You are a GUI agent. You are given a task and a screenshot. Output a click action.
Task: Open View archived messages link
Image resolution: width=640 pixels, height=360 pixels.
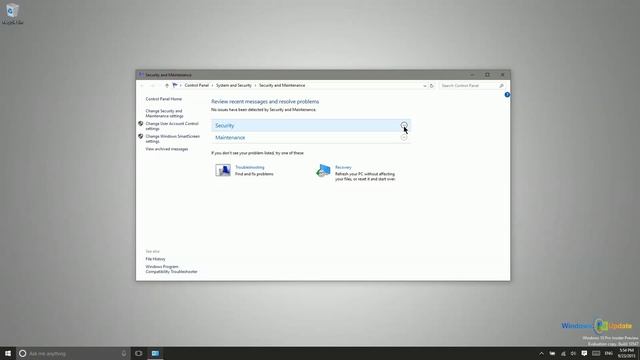tap(167, 149)
